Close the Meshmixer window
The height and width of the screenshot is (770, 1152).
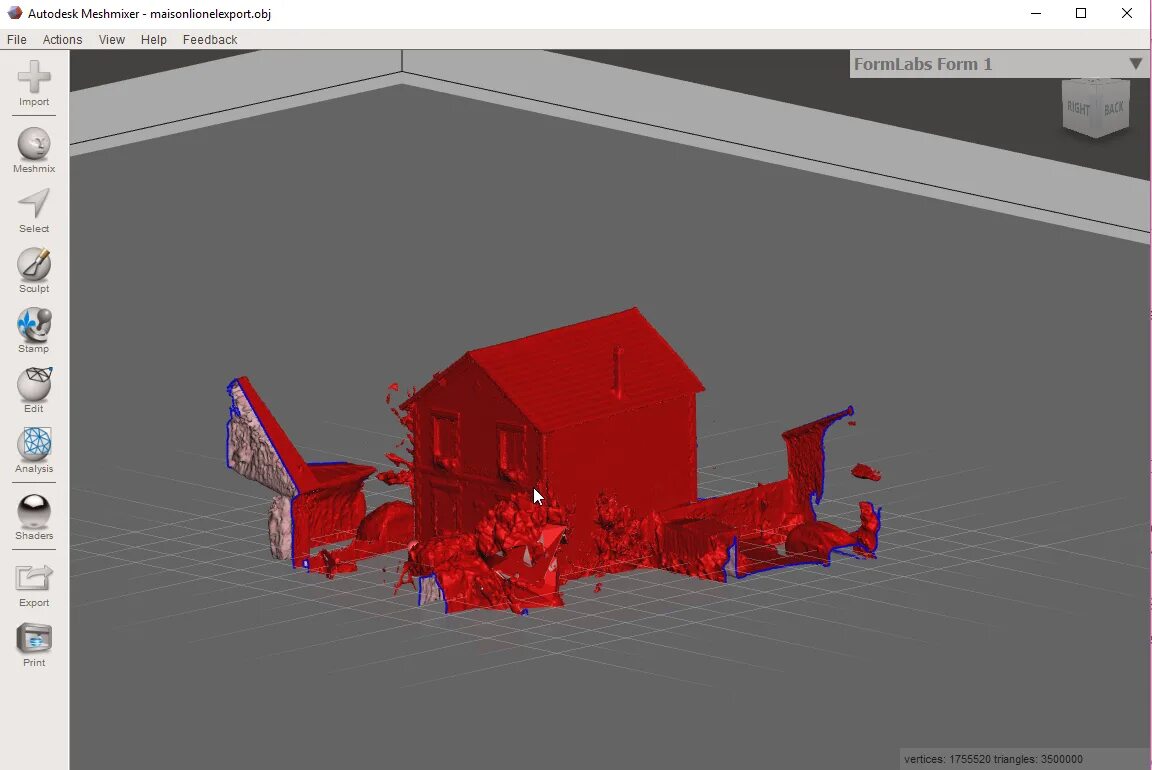coord(1126,13)
